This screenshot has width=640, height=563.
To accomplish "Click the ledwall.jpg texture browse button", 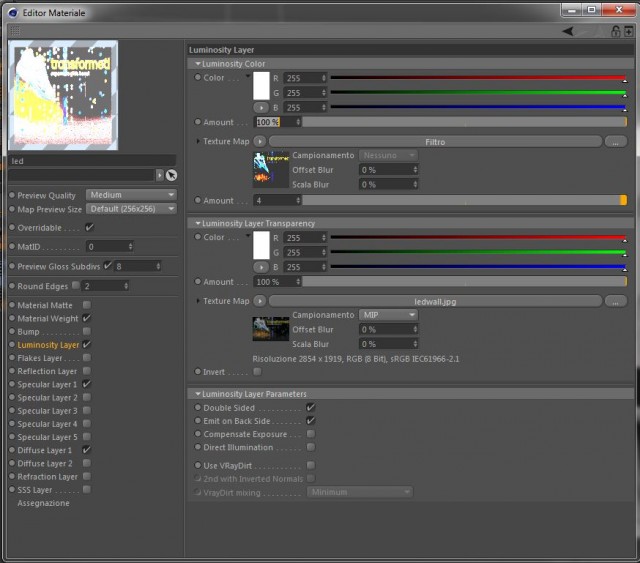I will tap(615, 301).
